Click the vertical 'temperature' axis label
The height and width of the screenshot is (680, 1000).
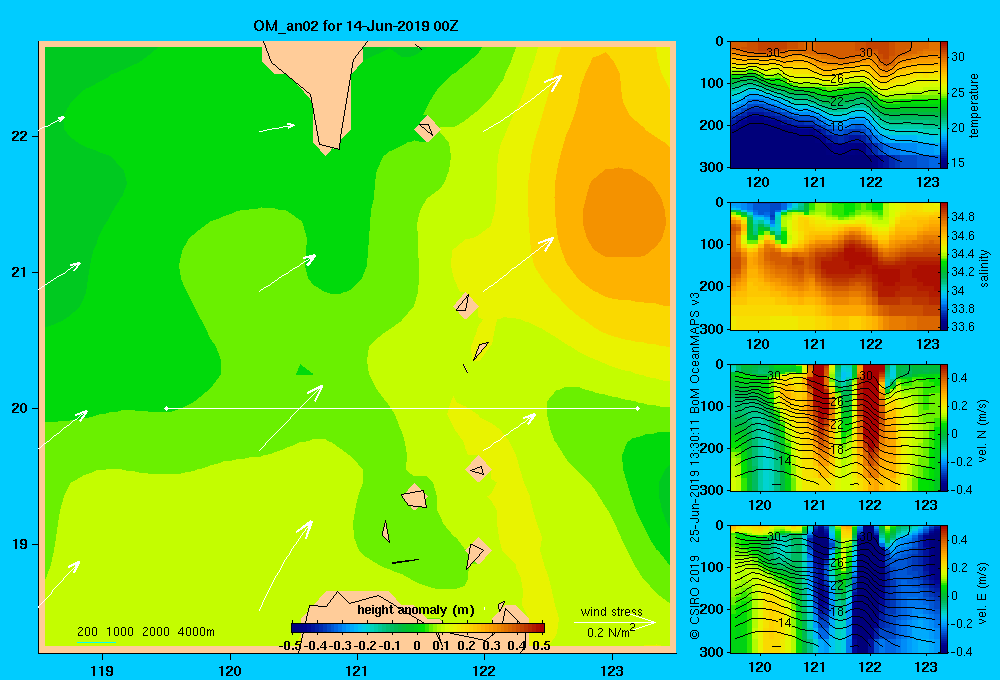[x=973, y=105]
